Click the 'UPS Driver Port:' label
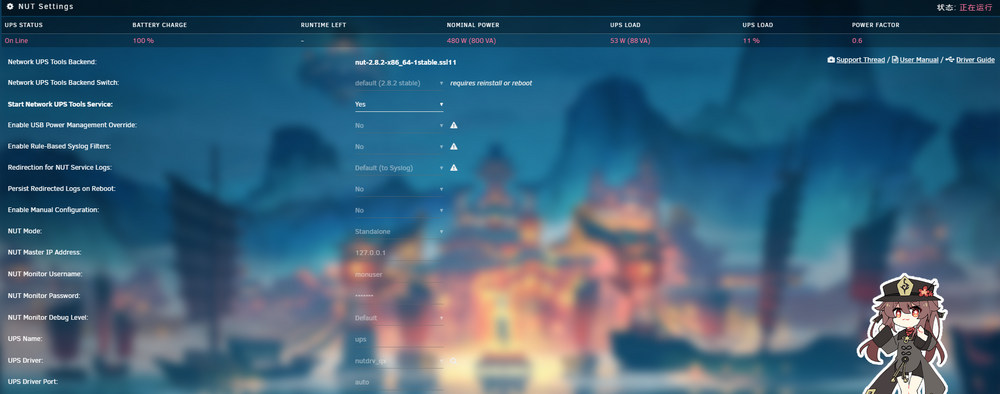 click(33, 382)
